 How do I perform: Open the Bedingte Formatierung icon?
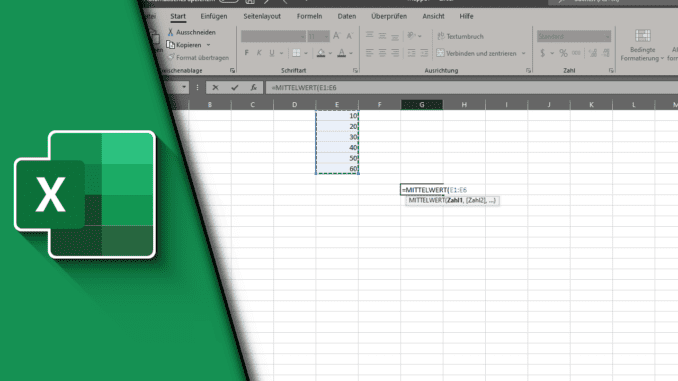pos(643,35)
